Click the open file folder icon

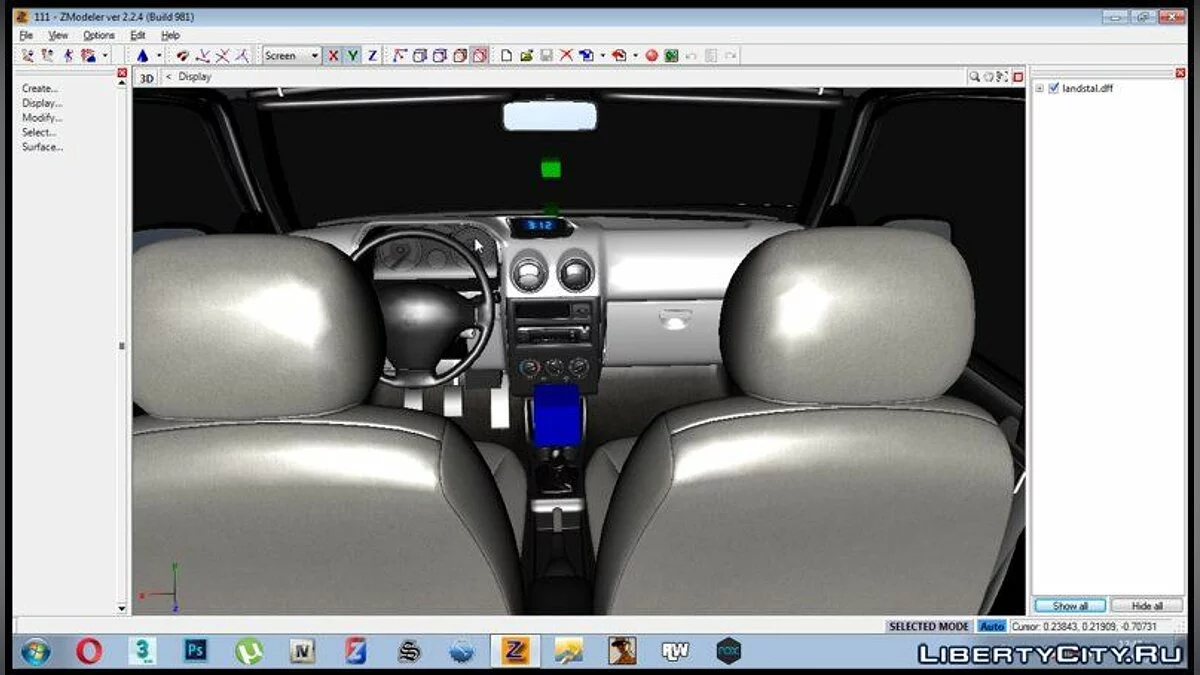coord(526,56)
